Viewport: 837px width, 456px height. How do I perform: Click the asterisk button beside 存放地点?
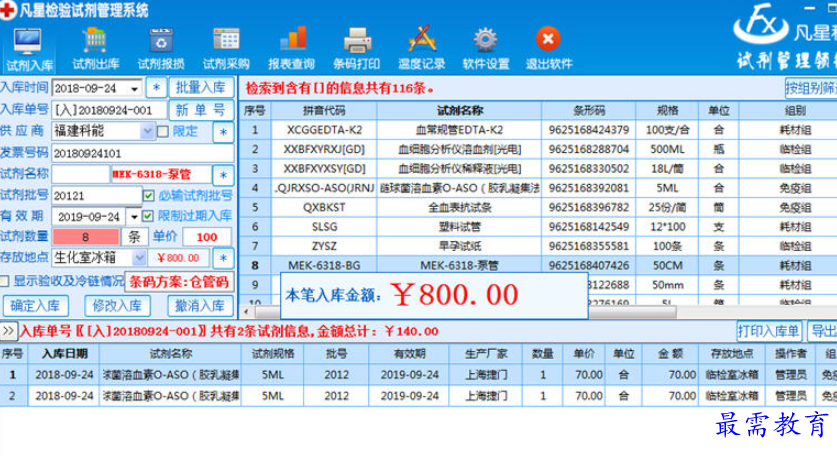[x=223, y=258]
